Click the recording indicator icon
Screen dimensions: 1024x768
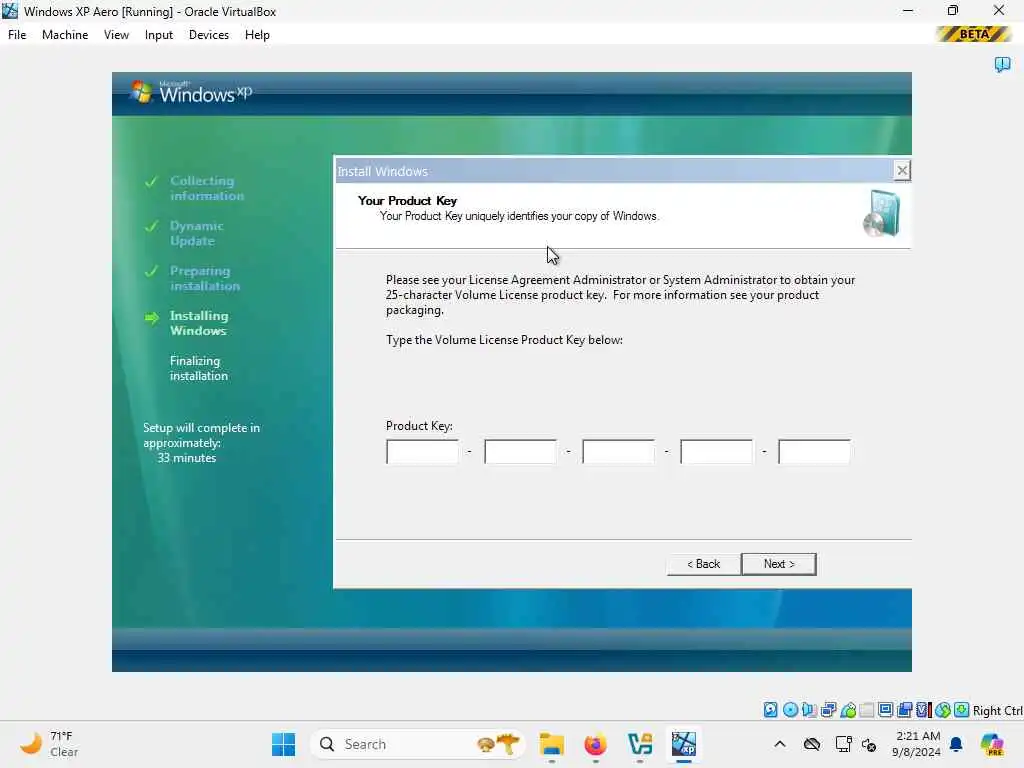[904, 710]
